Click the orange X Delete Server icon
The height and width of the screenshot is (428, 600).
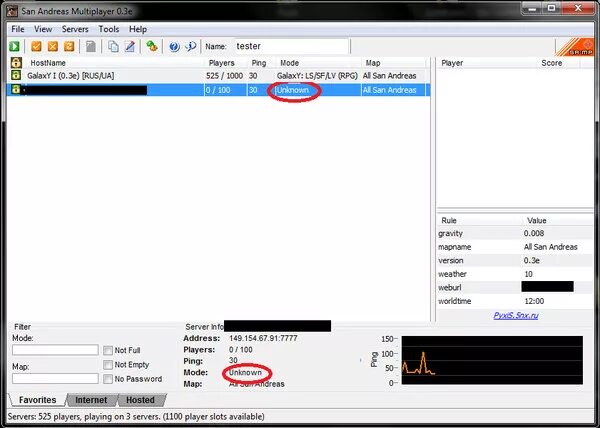tap(52, 46)
